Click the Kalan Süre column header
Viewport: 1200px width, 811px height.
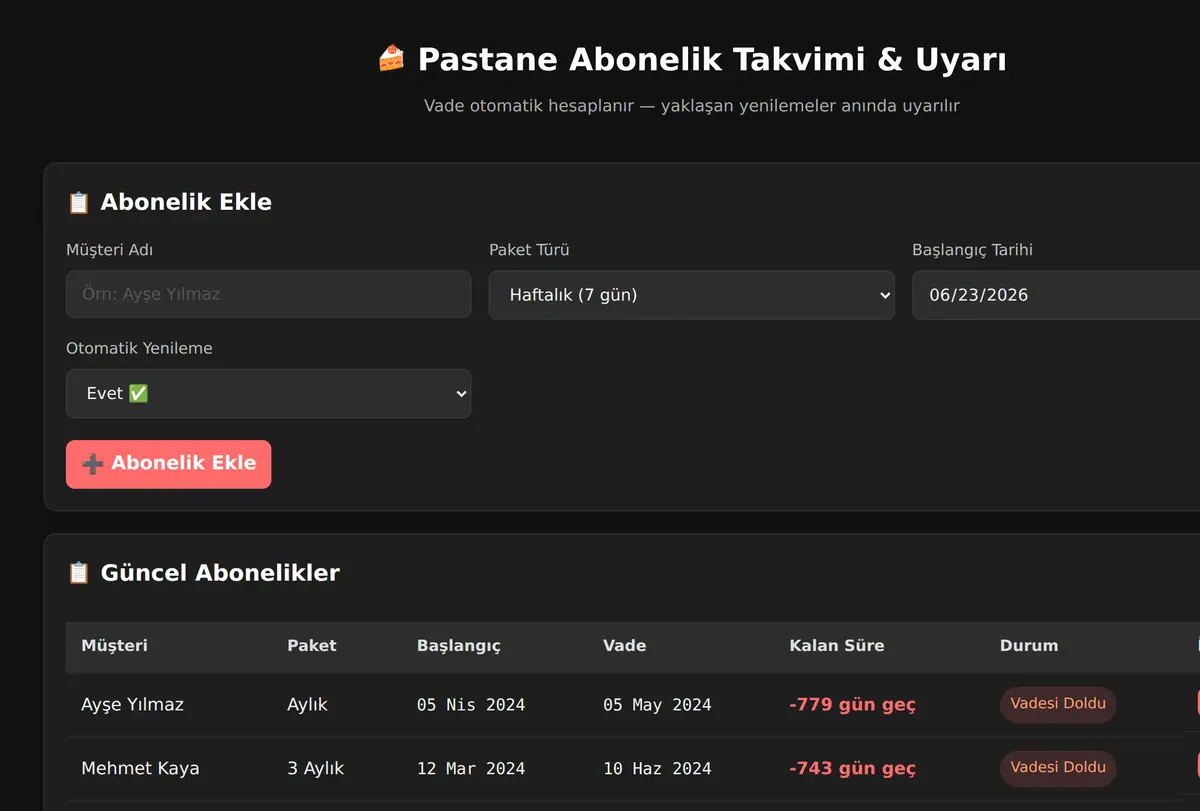coord(837,646)
